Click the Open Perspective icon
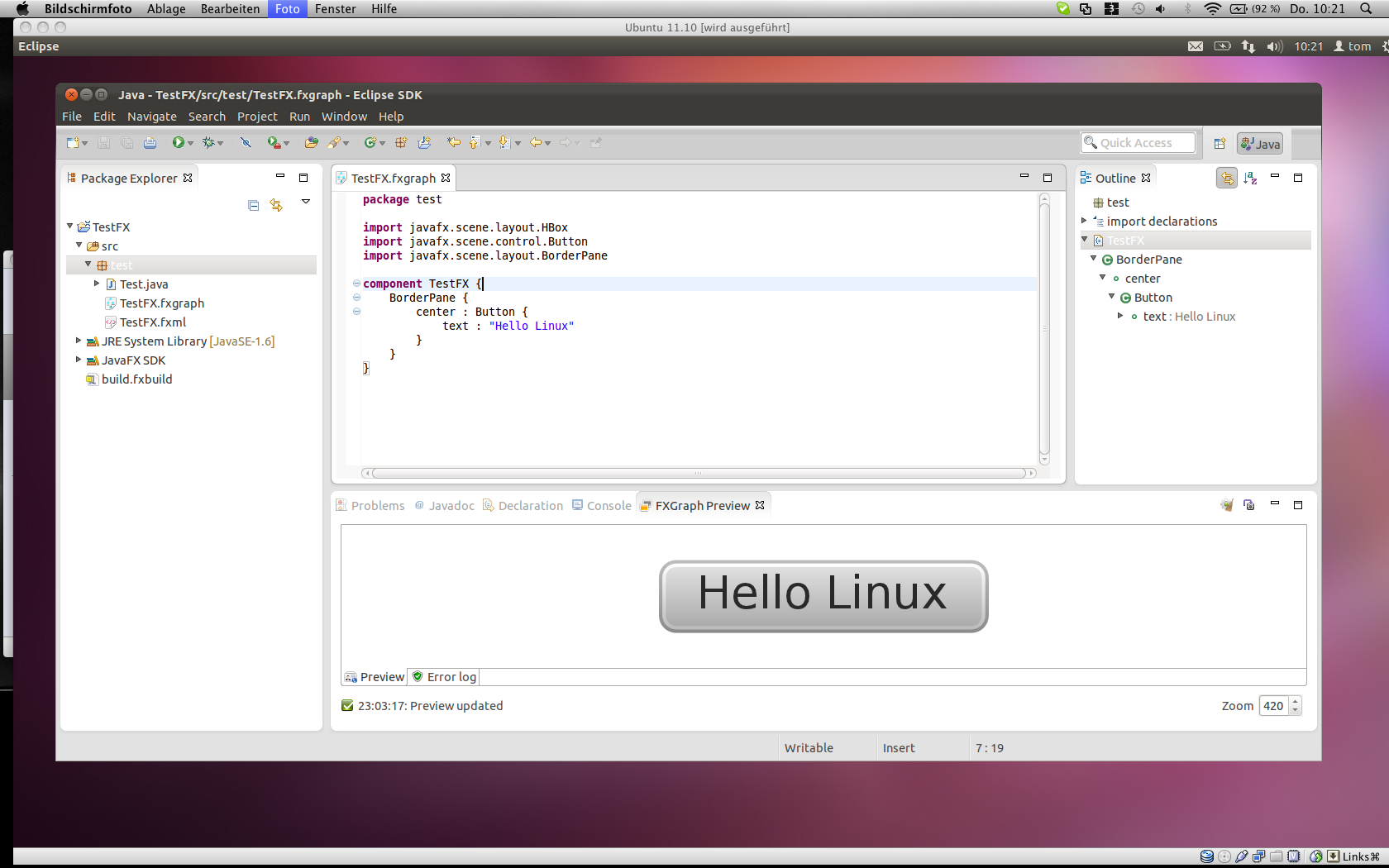Viewport: 1389px width, 868px height. coord(1220,144)
